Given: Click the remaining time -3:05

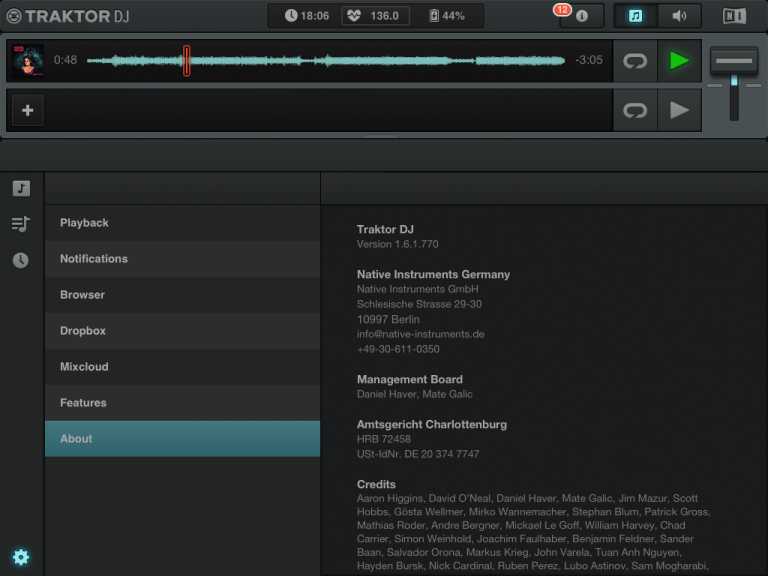Looking at the screenshot, I should click(589, 60).
